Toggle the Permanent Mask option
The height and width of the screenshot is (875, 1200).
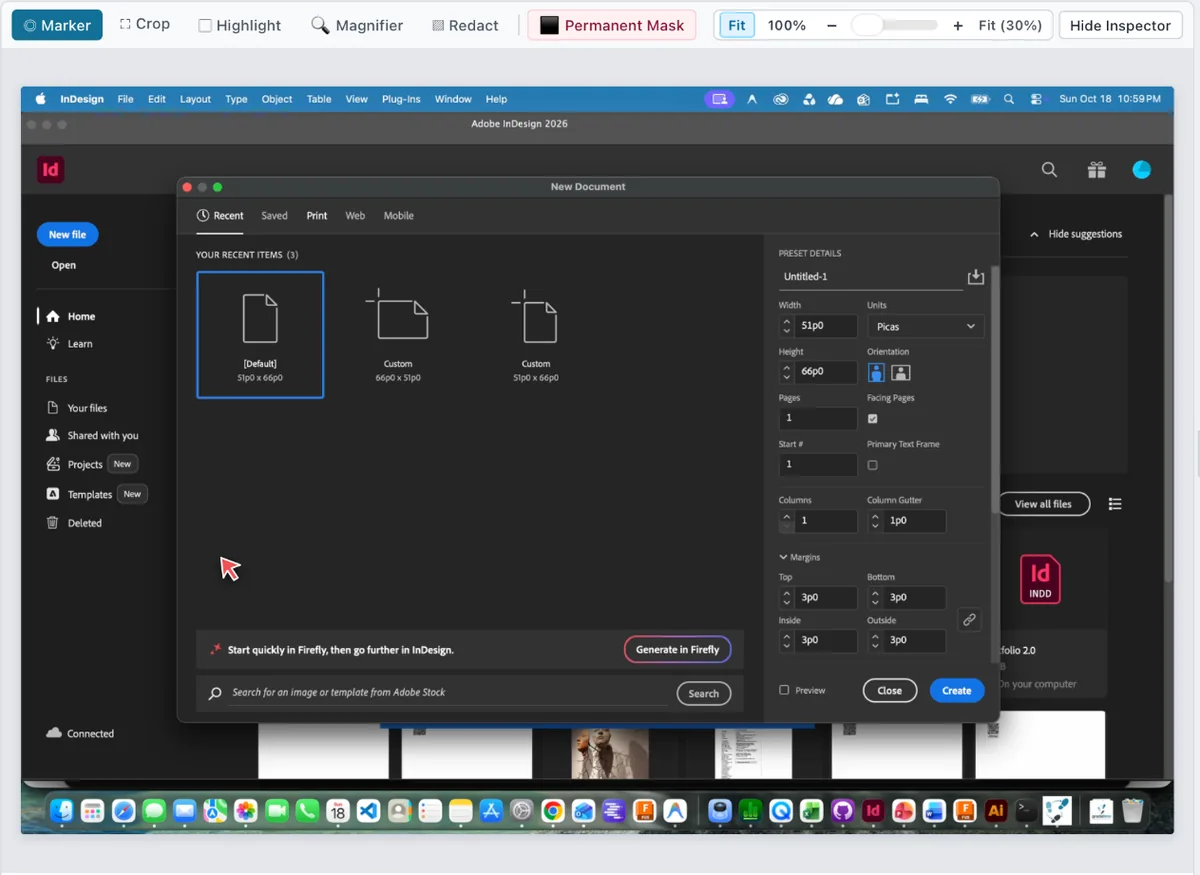click(612, 25)
